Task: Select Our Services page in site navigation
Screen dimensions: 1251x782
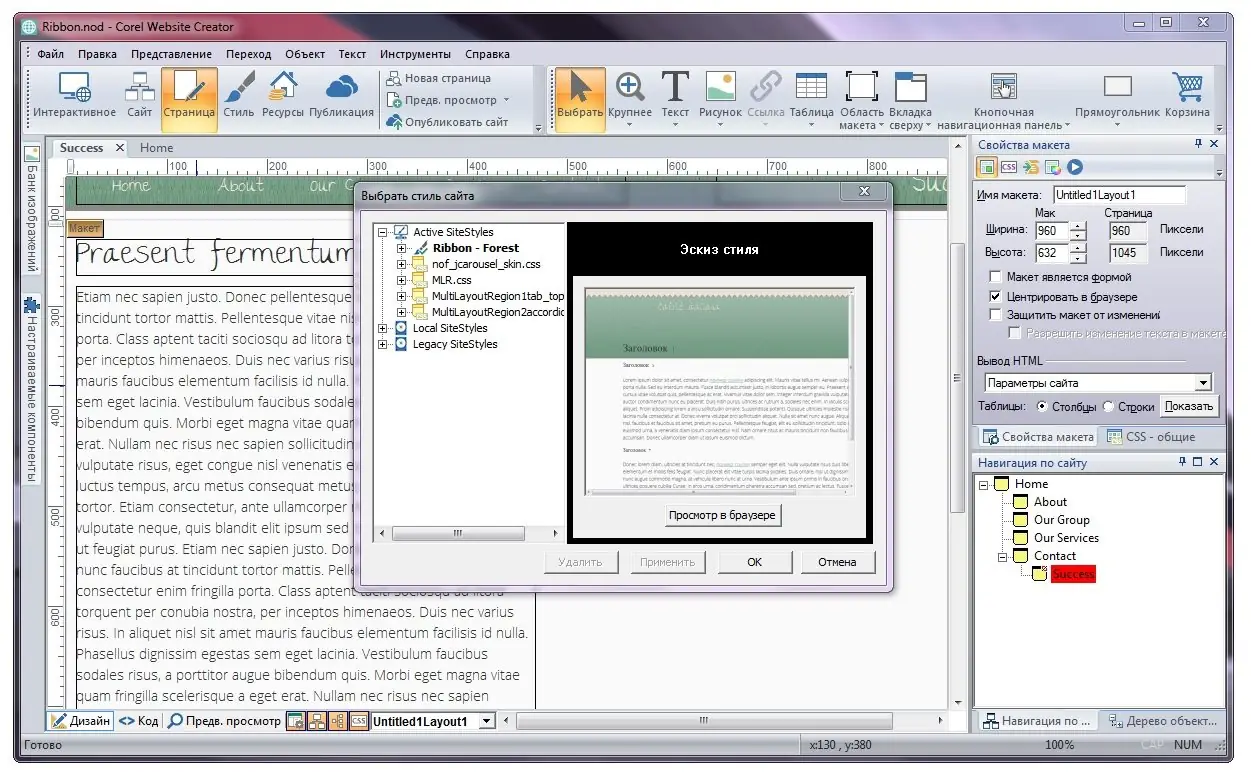Action: [x=1066, y=538]
